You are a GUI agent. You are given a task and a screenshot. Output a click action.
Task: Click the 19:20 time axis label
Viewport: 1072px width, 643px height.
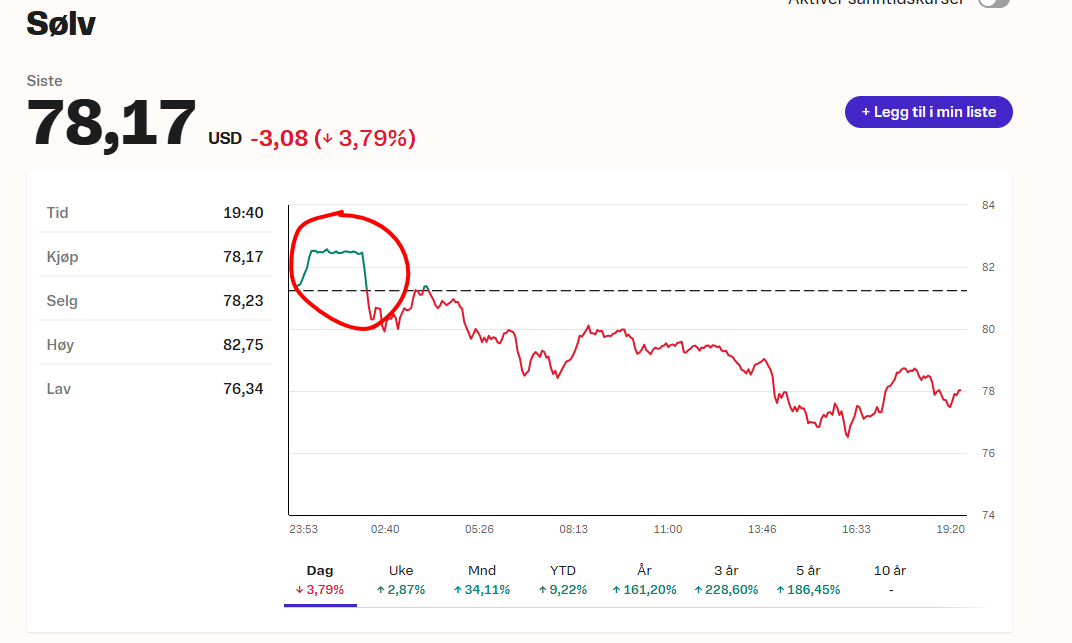coord(950,529)
